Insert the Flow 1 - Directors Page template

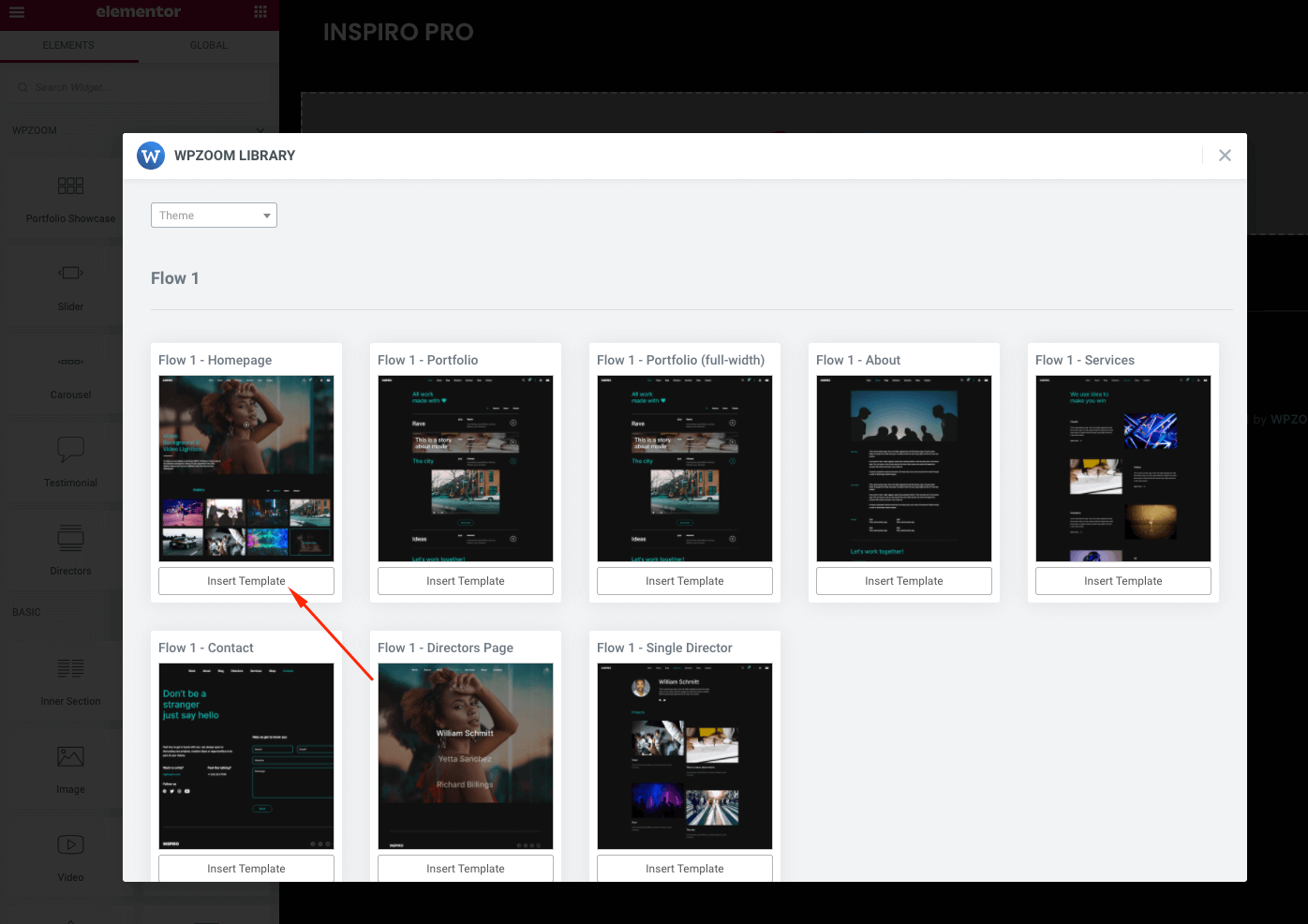click(x=466, y=868)
